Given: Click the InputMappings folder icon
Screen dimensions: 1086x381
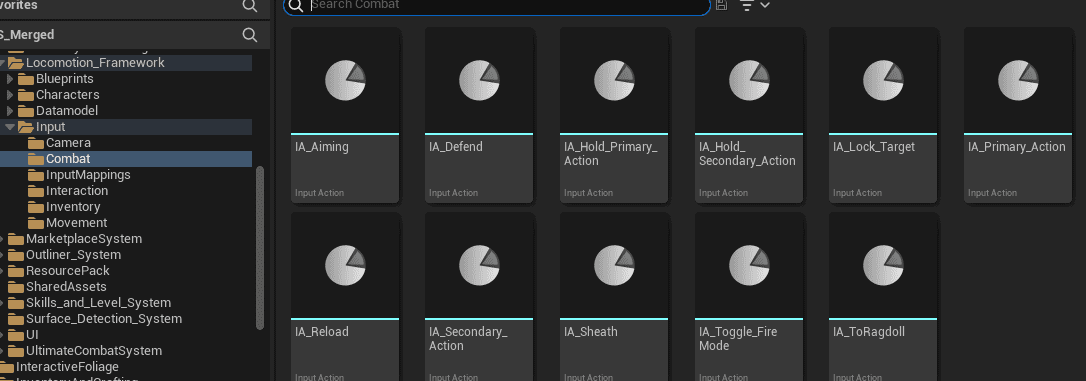Looking at the screenshot, I should [x=35, y=175].
